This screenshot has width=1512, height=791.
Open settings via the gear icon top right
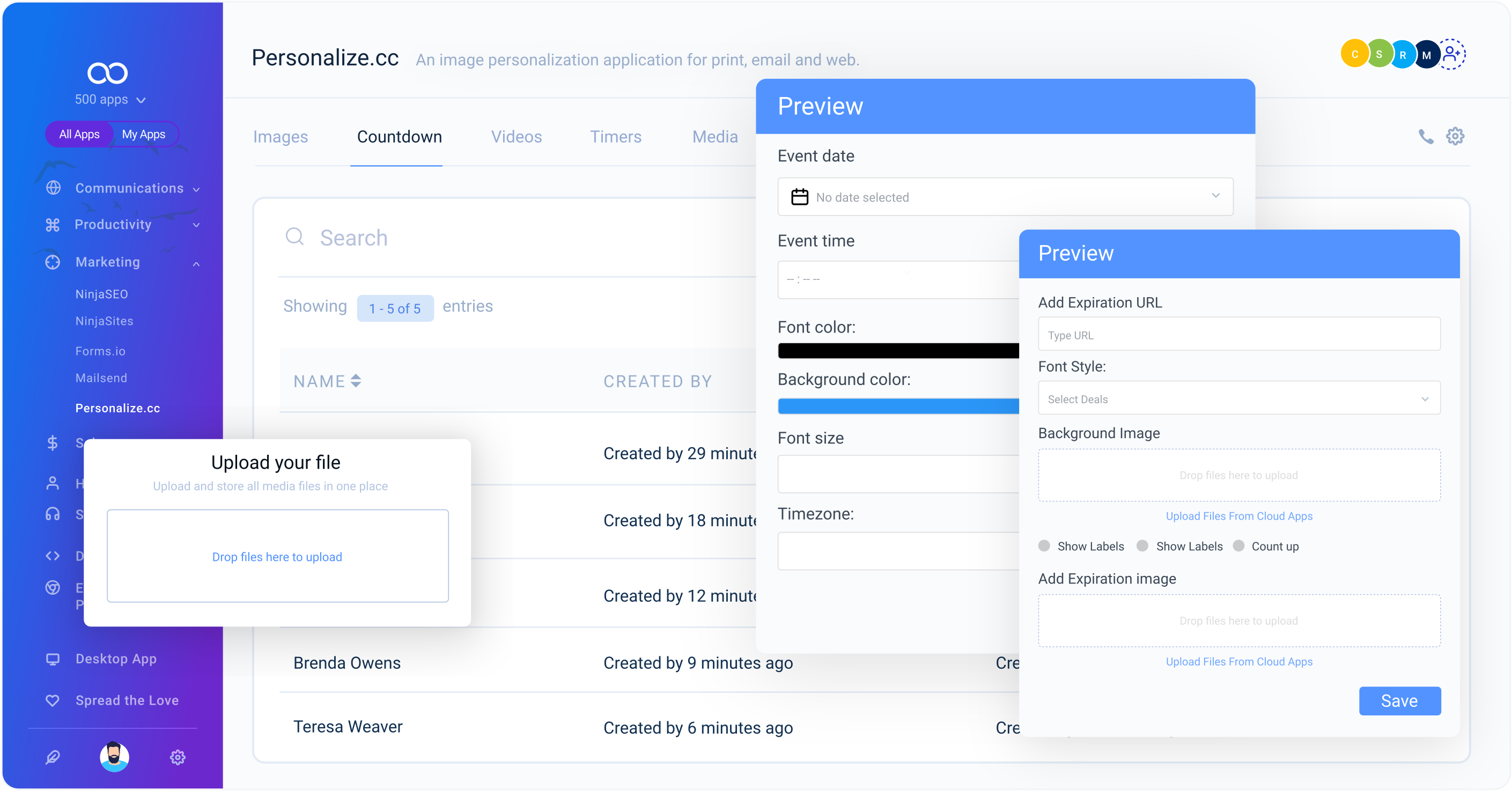1455,136
